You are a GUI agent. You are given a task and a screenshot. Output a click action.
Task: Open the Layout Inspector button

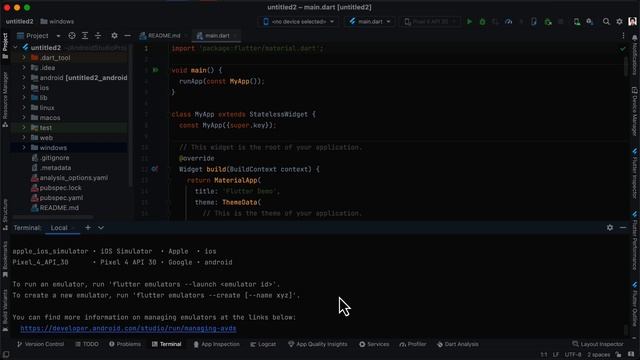click(598, 344)
